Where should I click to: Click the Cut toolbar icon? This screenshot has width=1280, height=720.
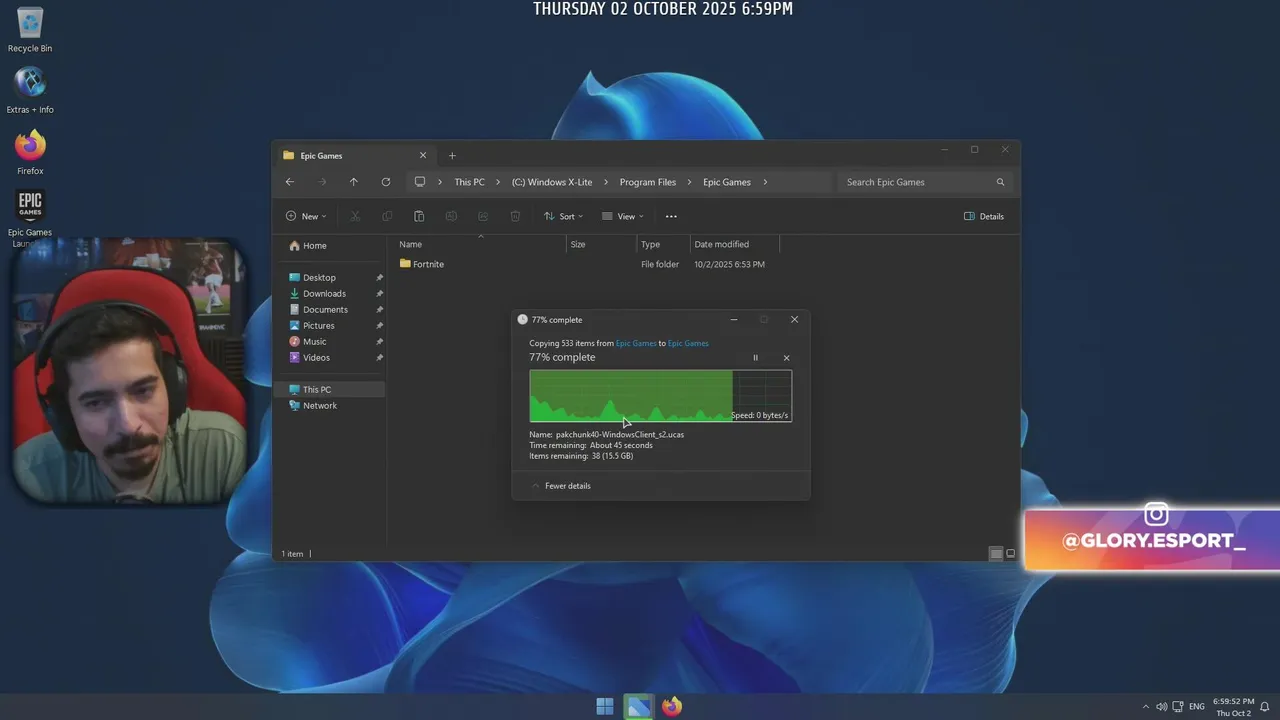pos(355,216)
